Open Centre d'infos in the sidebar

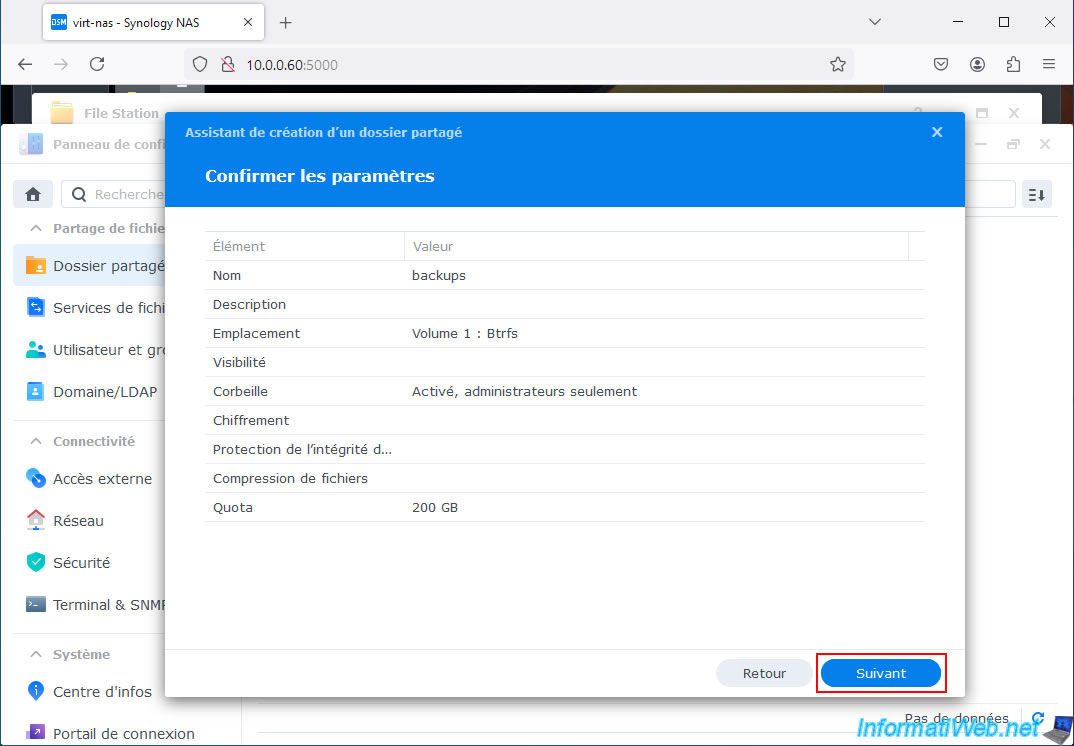89,692
